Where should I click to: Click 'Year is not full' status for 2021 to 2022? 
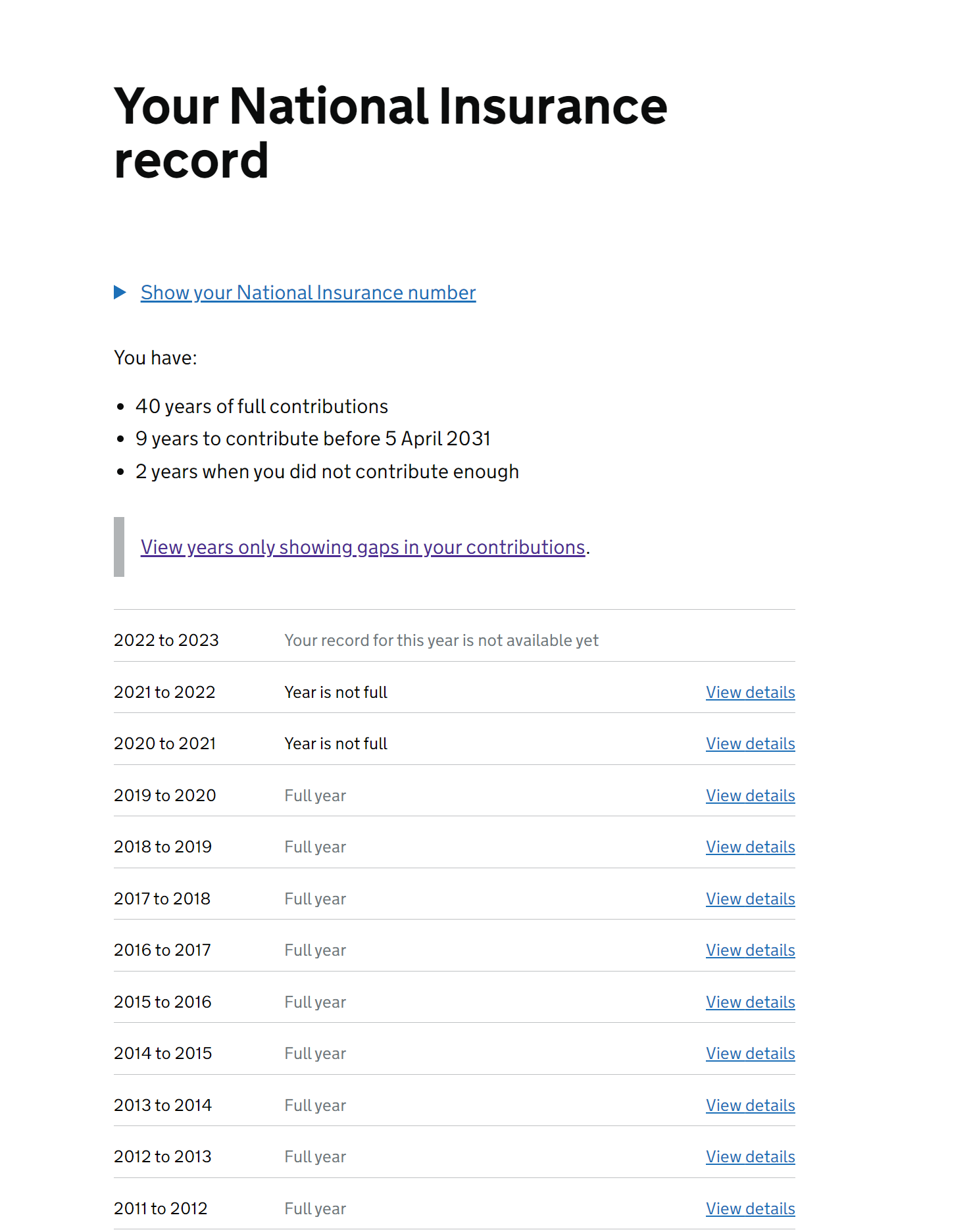point(336,693)
